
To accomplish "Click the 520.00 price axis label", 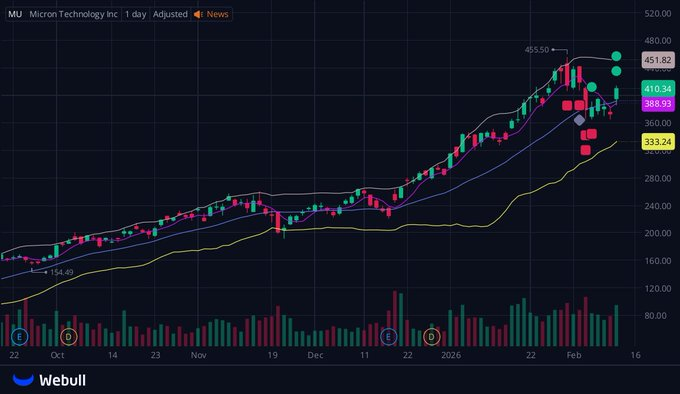I will (658, 13).
